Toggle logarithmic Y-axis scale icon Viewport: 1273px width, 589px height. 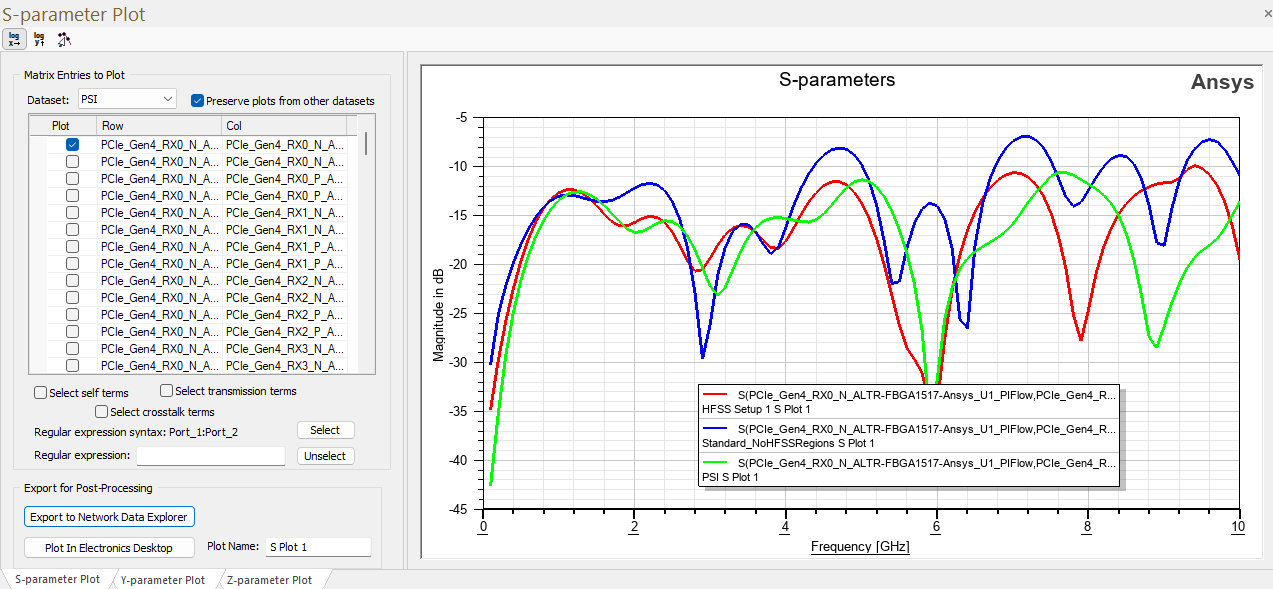click(x=40, y=40)
